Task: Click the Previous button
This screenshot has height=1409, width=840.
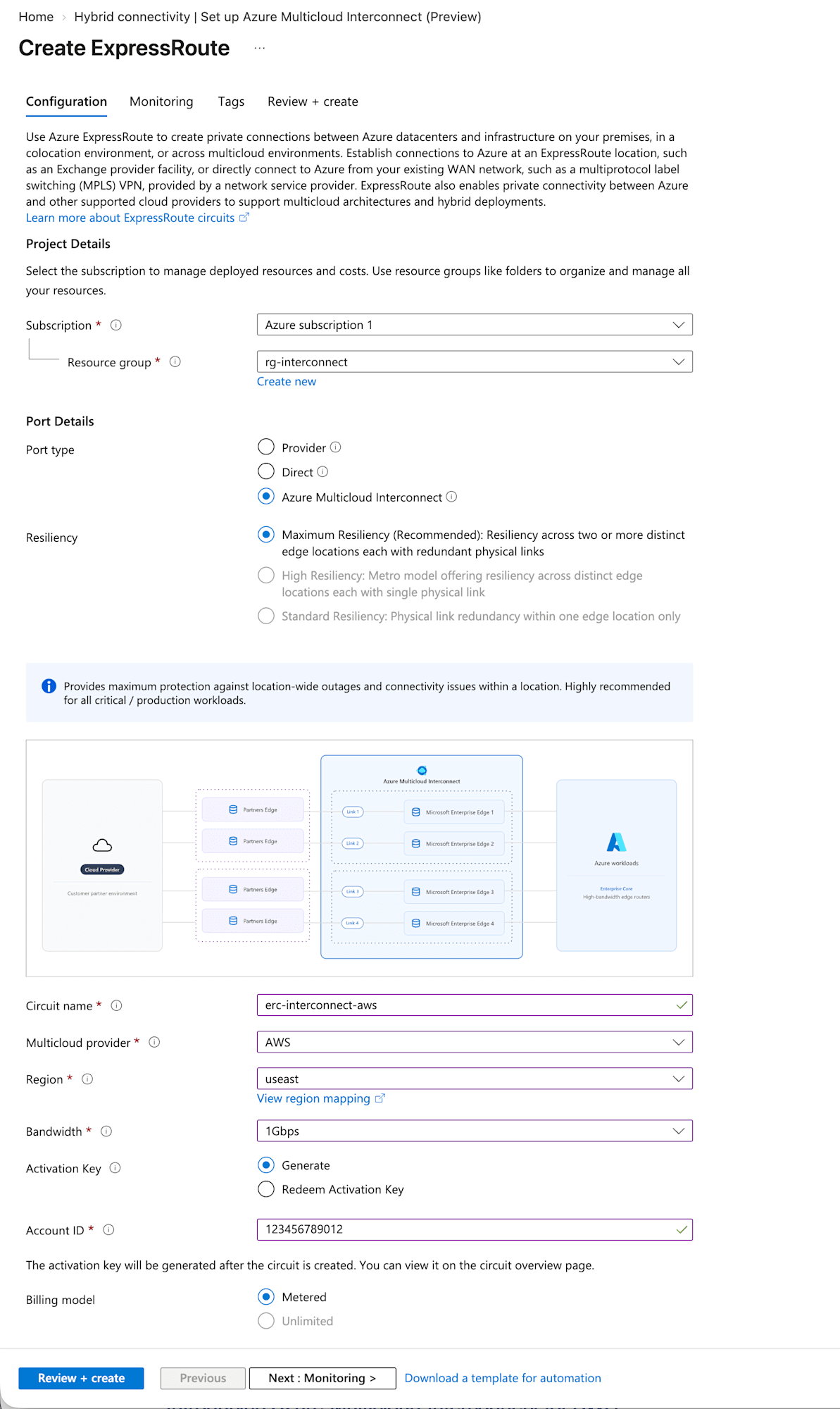Action: pyautogui.click(x=203, y=1378)
